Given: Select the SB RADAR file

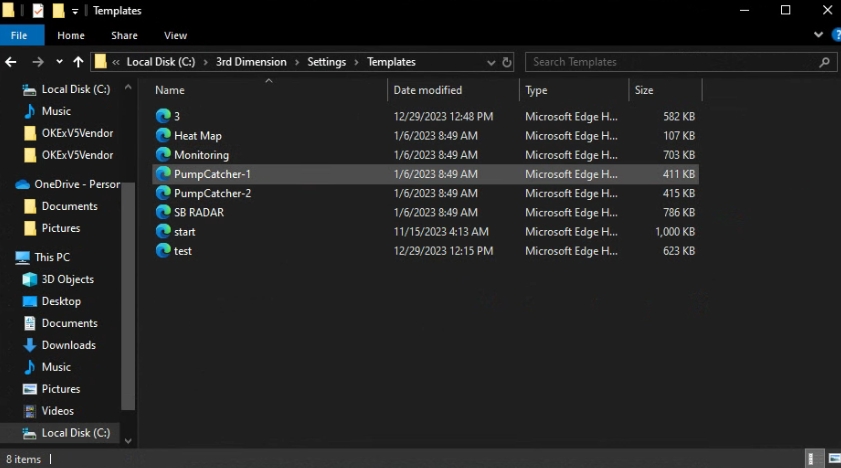Looking at the screenshot, I should [197, 212].
